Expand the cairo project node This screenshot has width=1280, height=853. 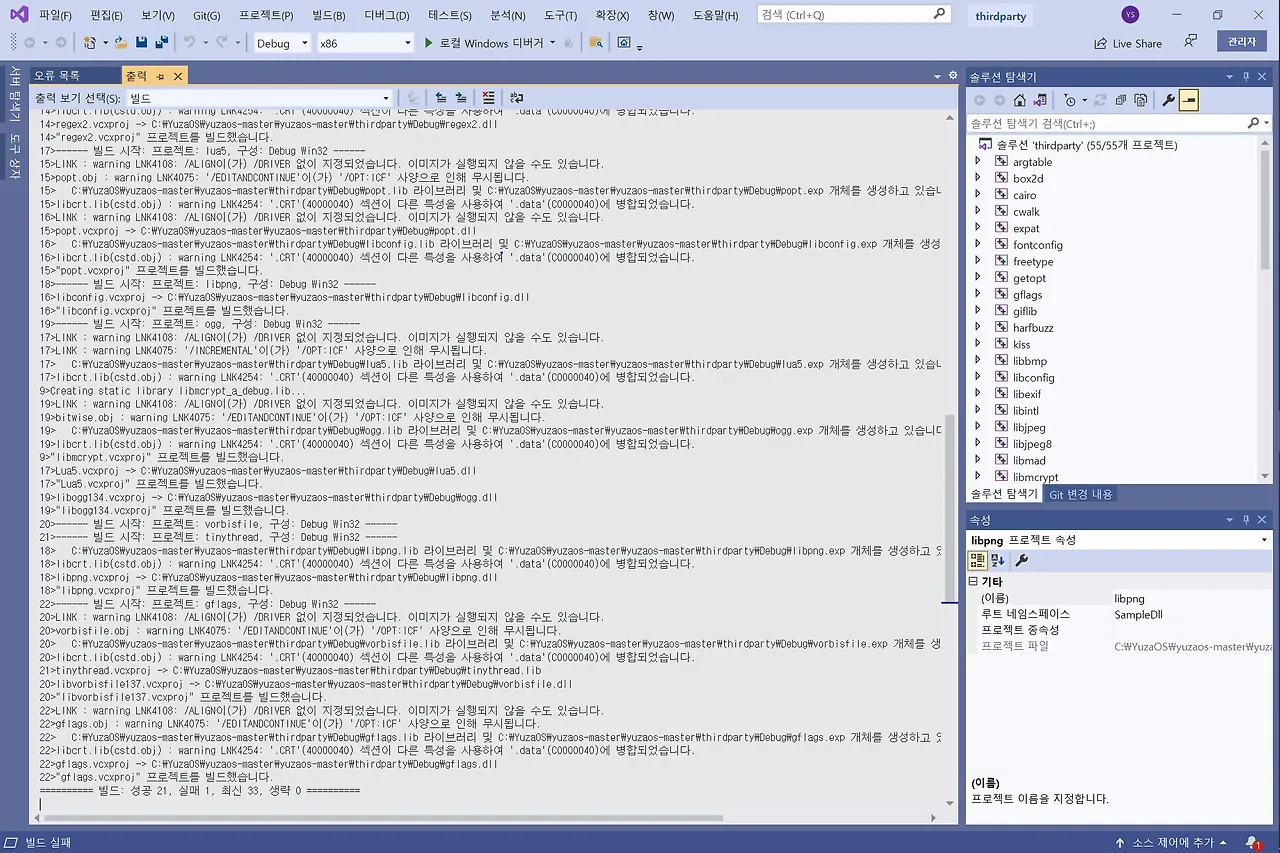pos(978,195)
